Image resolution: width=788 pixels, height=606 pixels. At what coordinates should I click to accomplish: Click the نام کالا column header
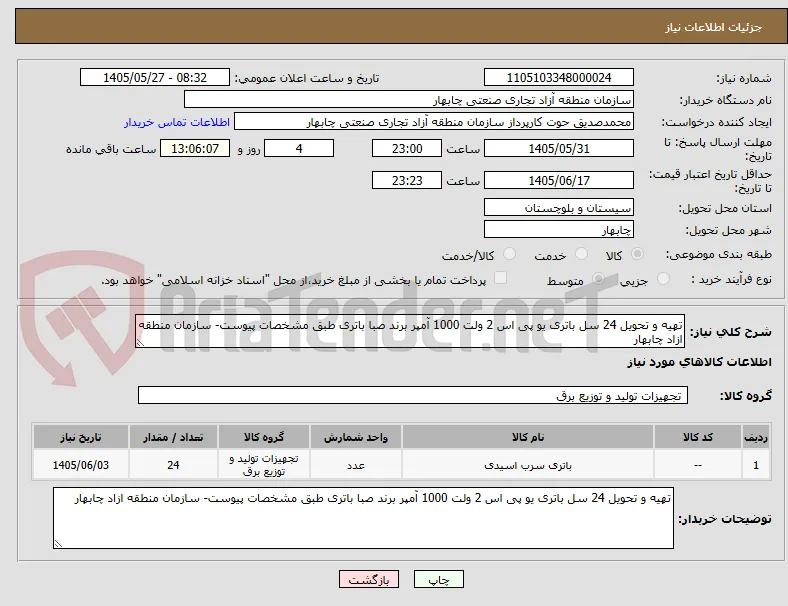click(x=528, y=437)
